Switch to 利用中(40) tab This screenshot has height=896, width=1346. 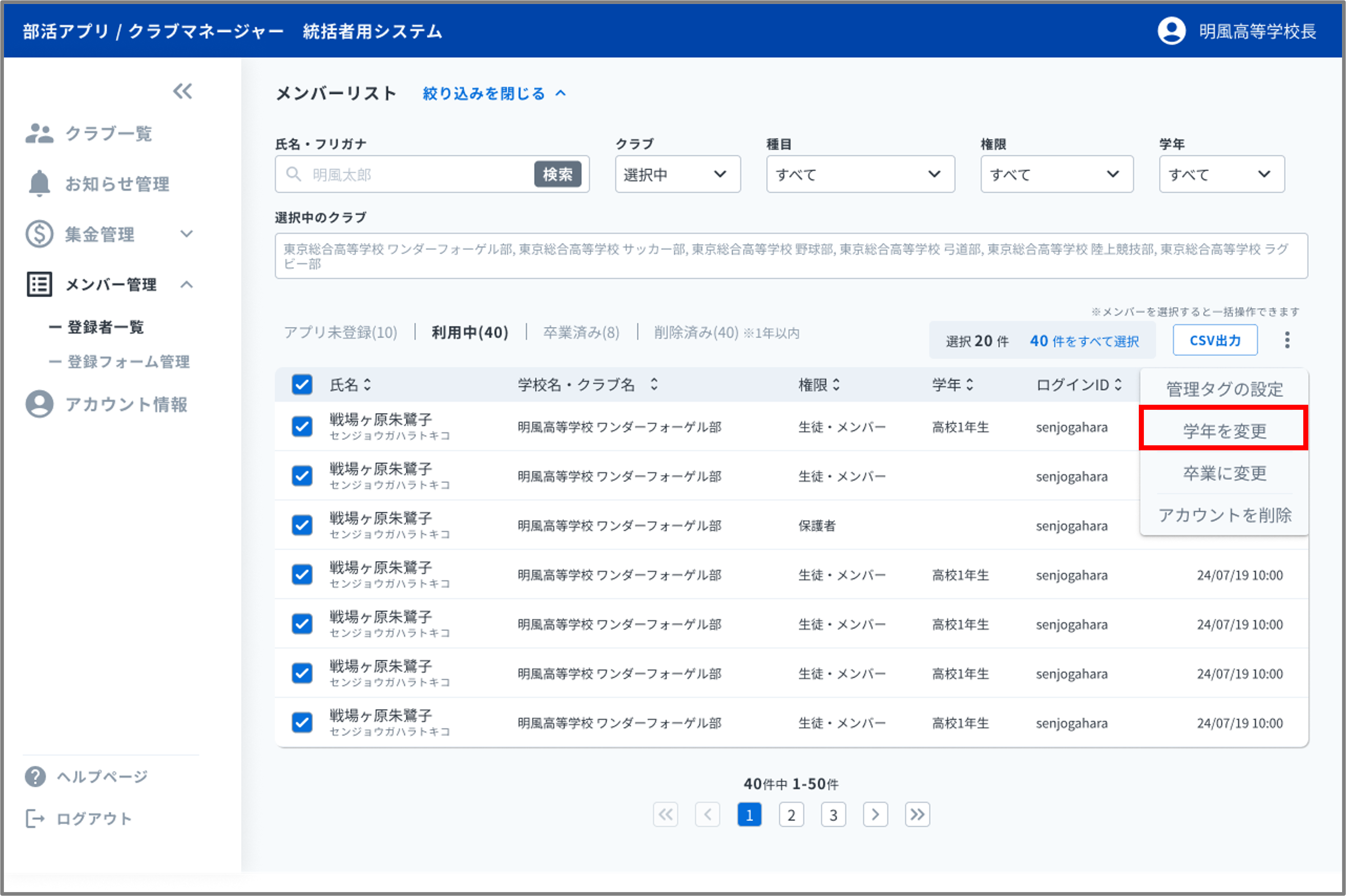point(470,332)
